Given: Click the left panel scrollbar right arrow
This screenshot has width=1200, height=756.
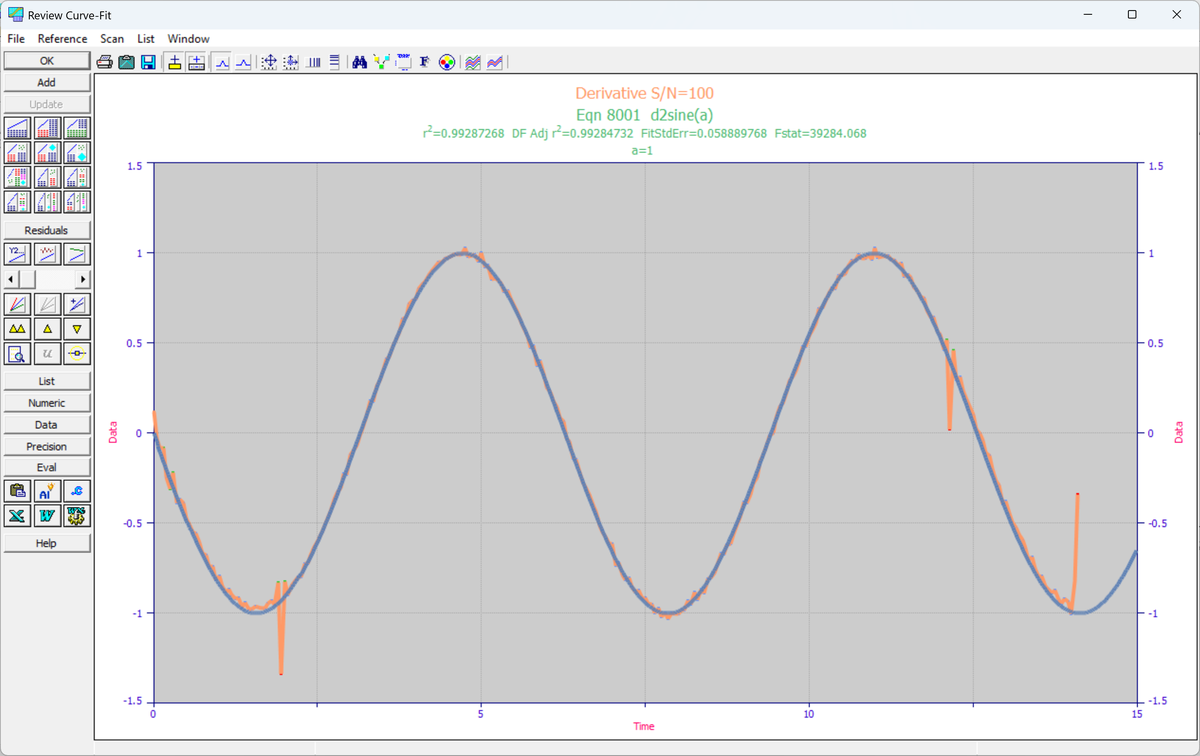Looking at the screenshot, I should coord(83,279).
